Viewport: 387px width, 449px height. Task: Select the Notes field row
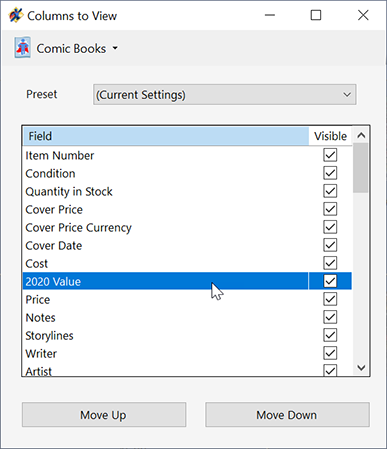click(x=187, y=317)
